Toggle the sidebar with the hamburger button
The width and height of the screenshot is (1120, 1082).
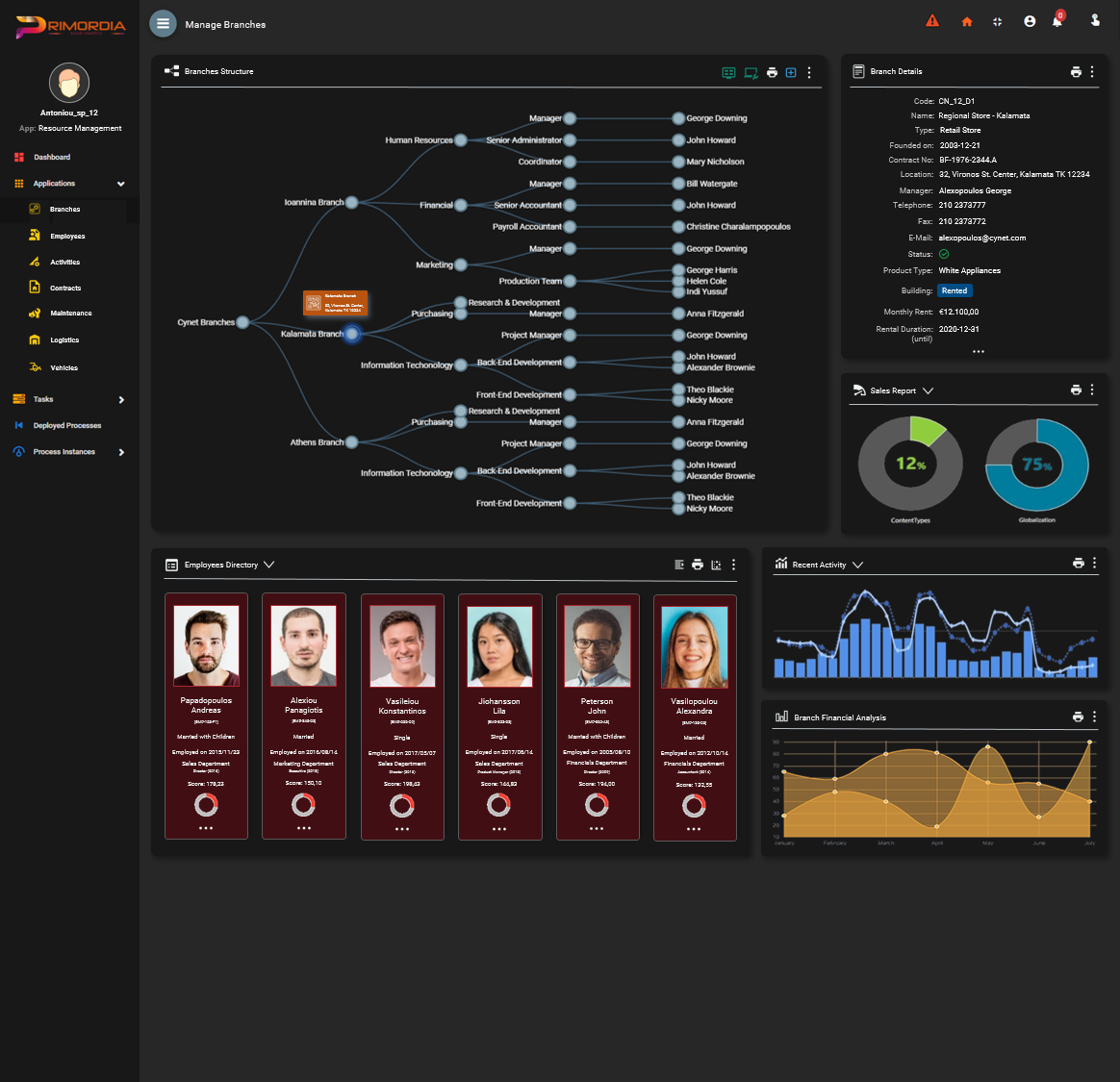click(163, 24)
